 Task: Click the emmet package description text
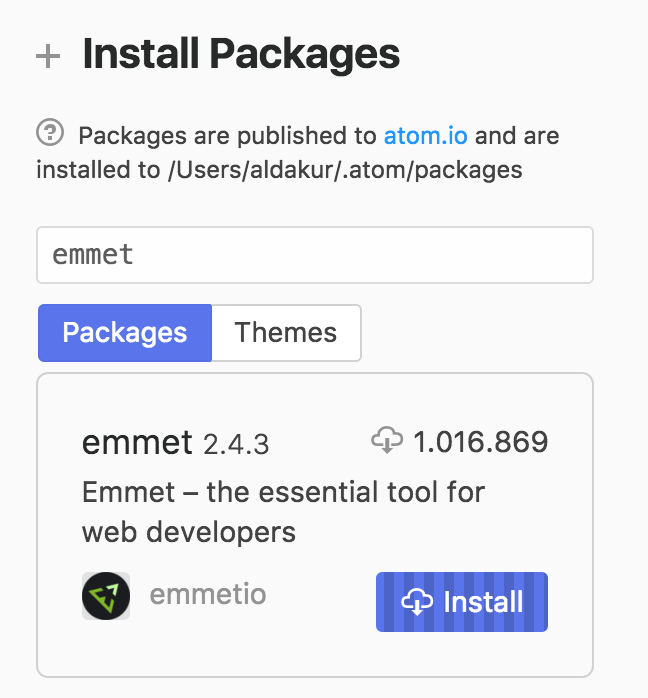(283, 511)
